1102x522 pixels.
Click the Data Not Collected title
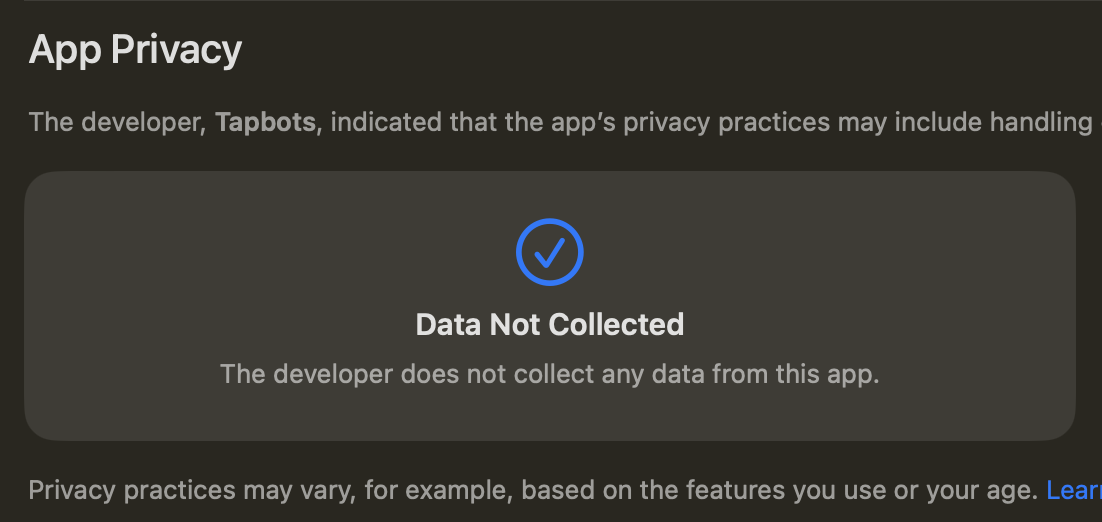(550, 325)
